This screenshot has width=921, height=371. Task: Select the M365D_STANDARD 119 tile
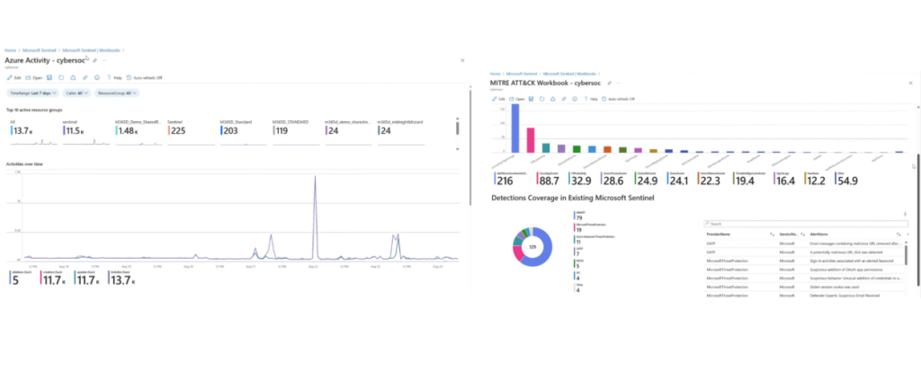pos(295,134)
